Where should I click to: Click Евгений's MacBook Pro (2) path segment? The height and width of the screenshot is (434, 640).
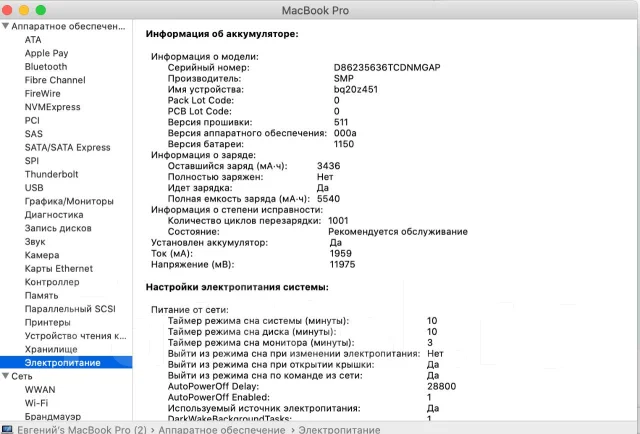click(x=82, y=430)
